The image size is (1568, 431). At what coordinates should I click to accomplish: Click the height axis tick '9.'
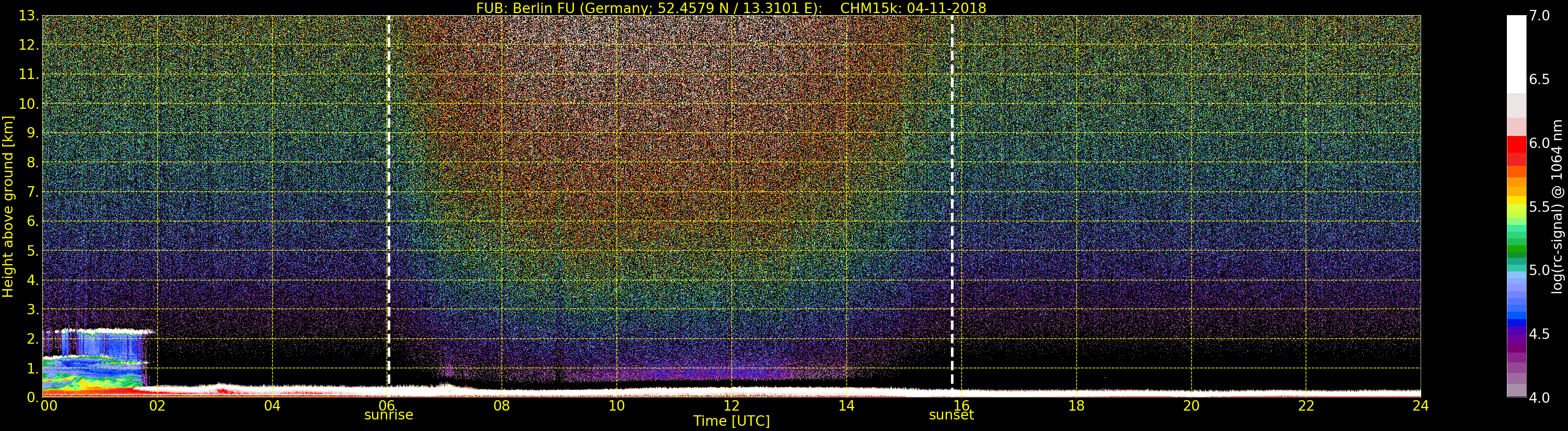tap(33, 133)
